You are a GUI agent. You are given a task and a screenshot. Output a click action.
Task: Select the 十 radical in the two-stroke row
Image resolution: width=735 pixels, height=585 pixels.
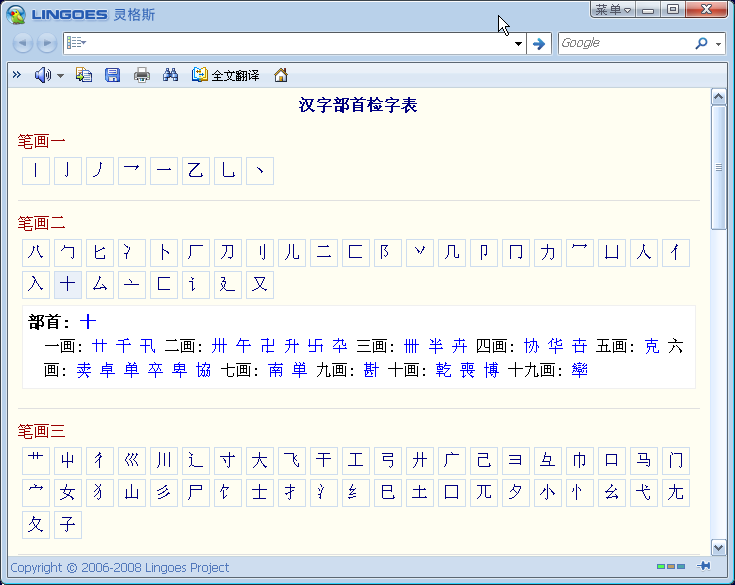68,285
